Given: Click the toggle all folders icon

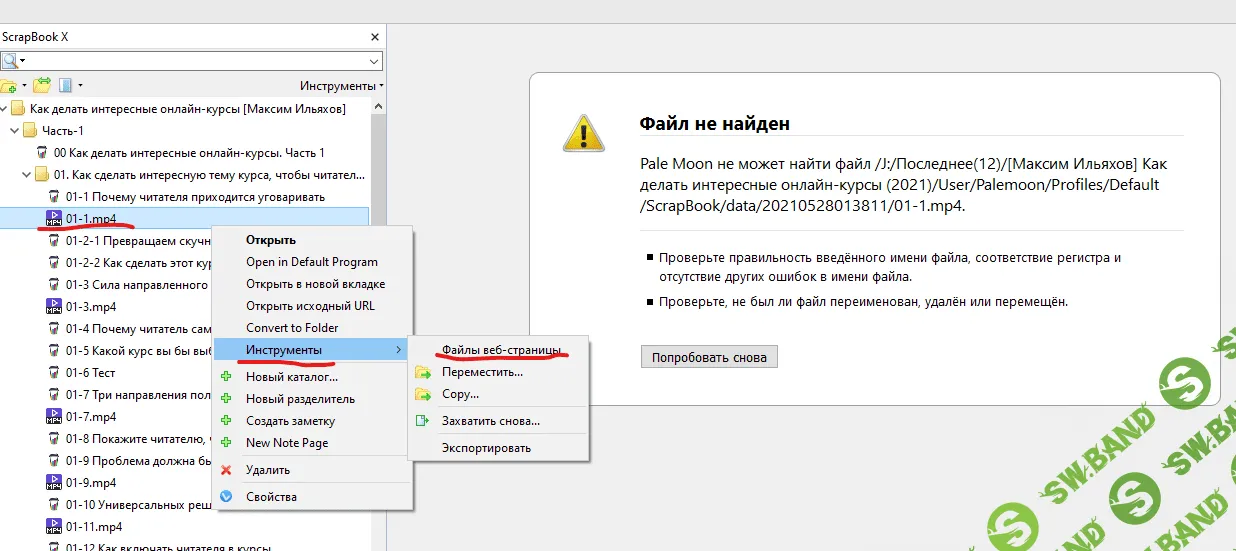Looking at the screenshot, I should pos(42,86).
